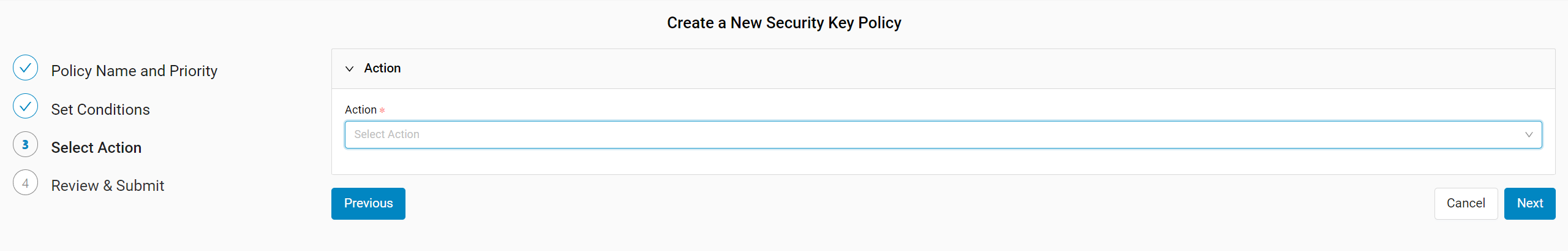1568x251 pixels.
Task: Click the red required asterisk next to Action
Action: (382, 110)
